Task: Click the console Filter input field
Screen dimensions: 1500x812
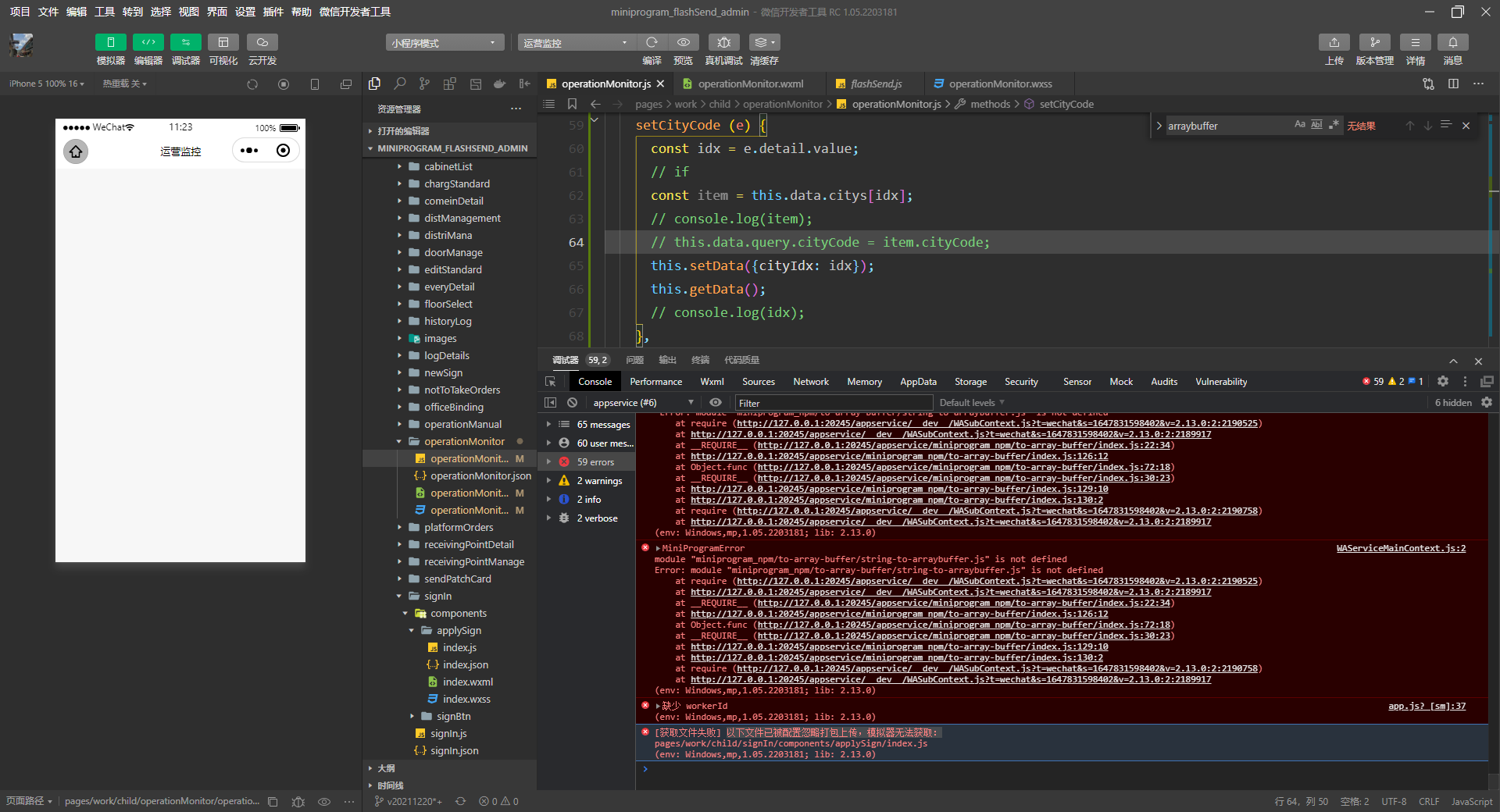Action: (x=833, y=403)
